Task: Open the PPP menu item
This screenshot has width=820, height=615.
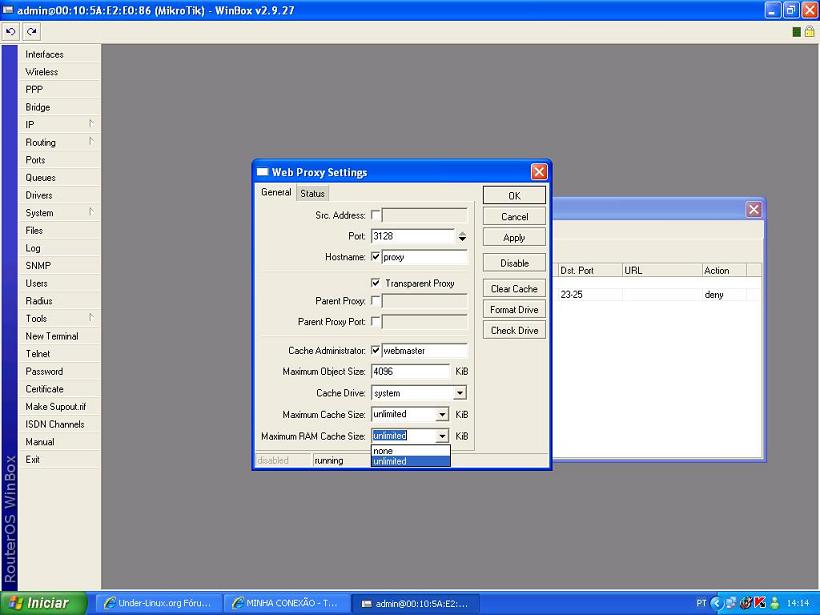Action: [x=59, y=89]
